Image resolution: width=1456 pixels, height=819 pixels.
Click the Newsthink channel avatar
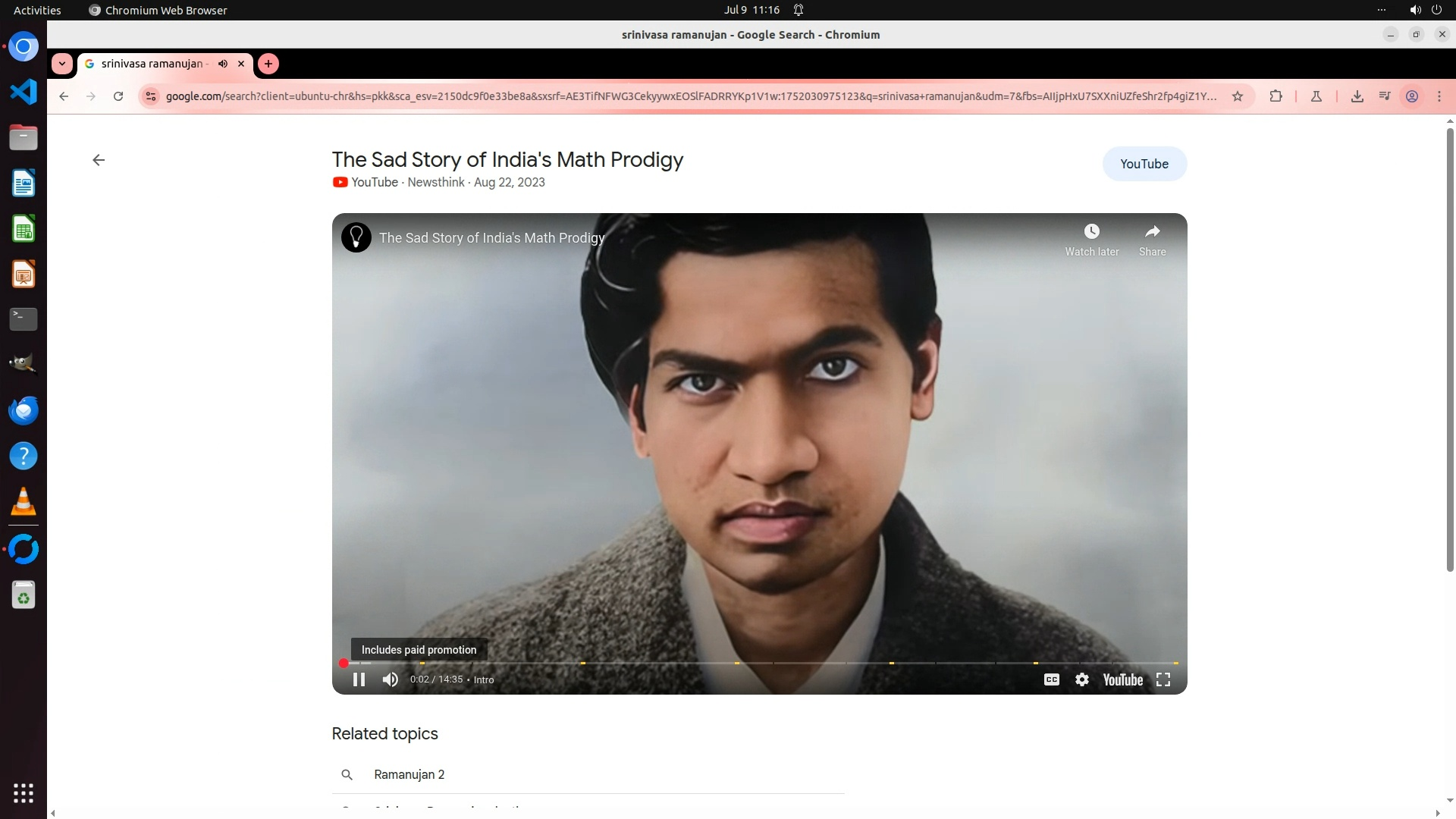(356, 237)
